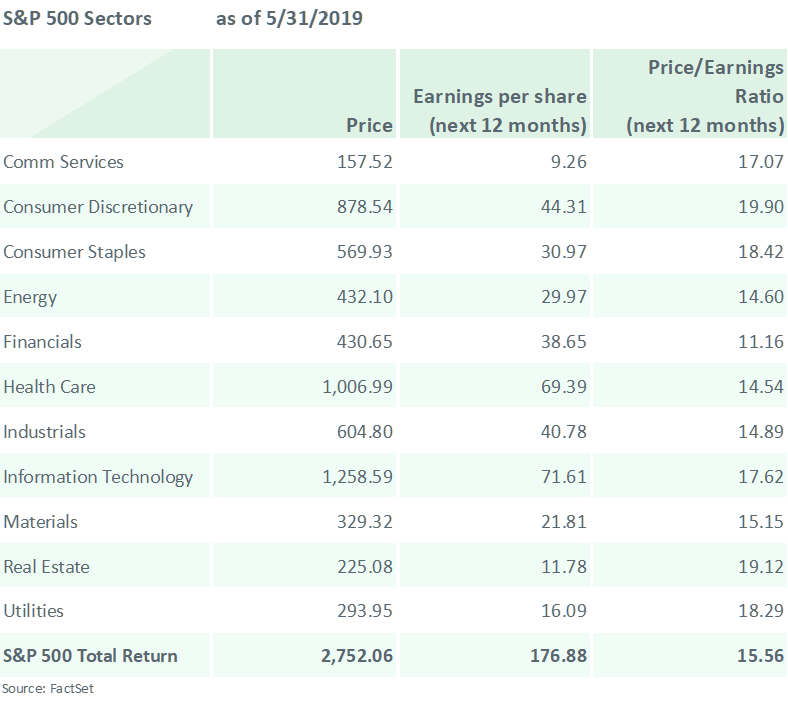Image resolution: width=788 pixels, height=701 pixels.
Task: Click Consumer Discretionary EPS value 44.31
Action: coord(564,207)
